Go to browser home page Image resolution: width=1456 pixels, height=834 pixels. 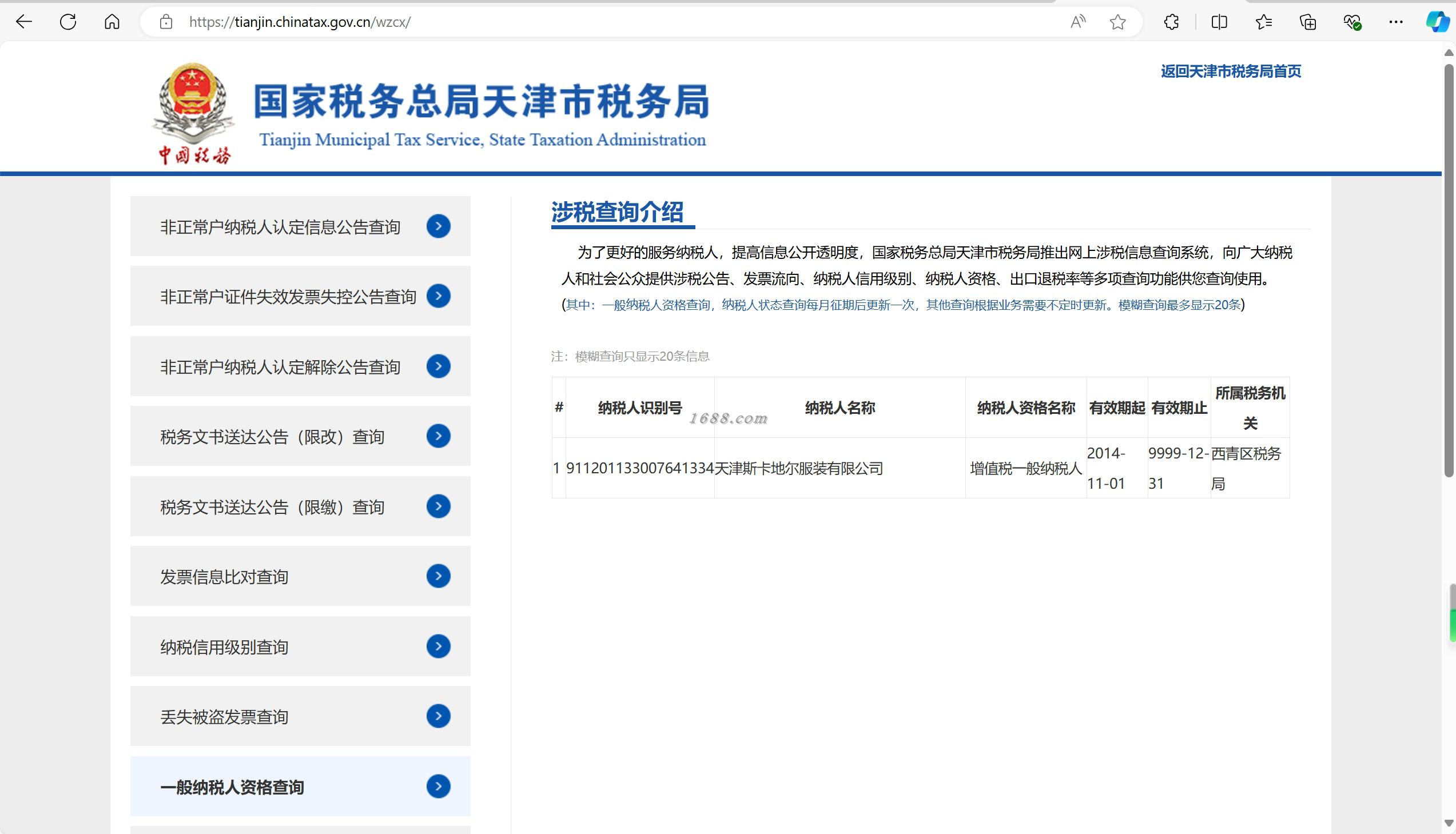click(112, 22)
